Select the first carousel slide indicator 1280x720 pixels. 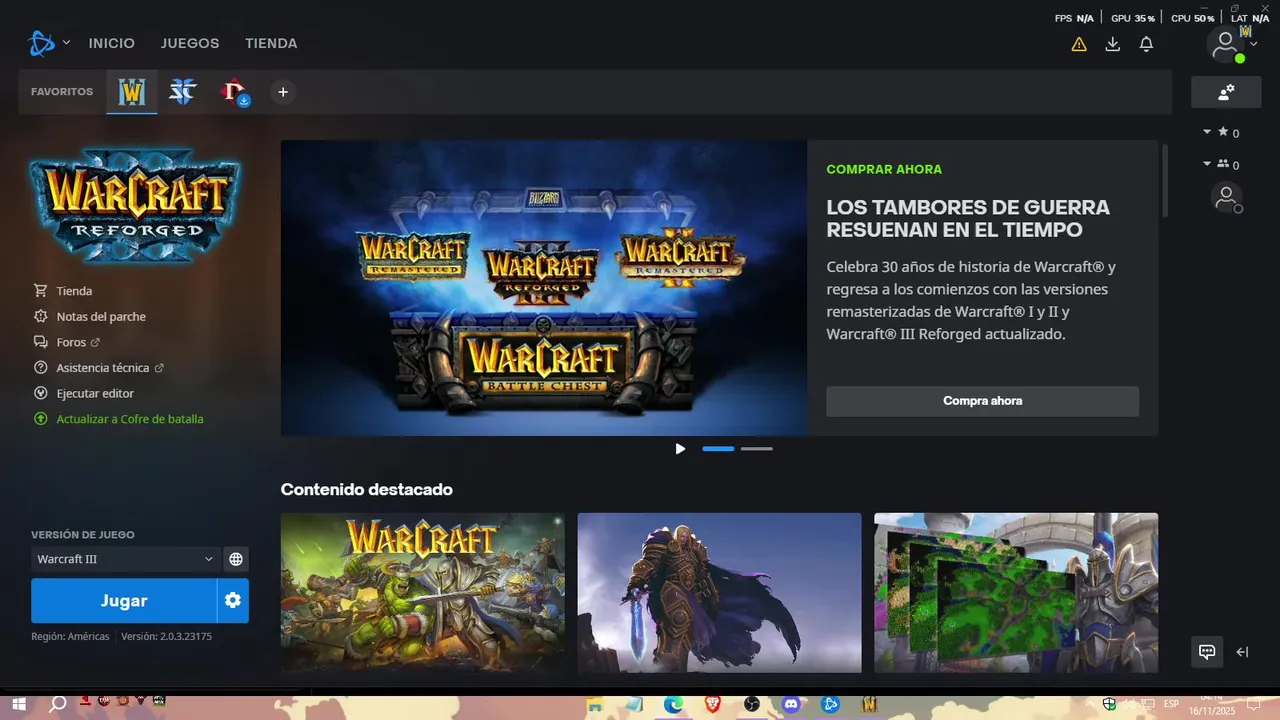tap(718, 449)
